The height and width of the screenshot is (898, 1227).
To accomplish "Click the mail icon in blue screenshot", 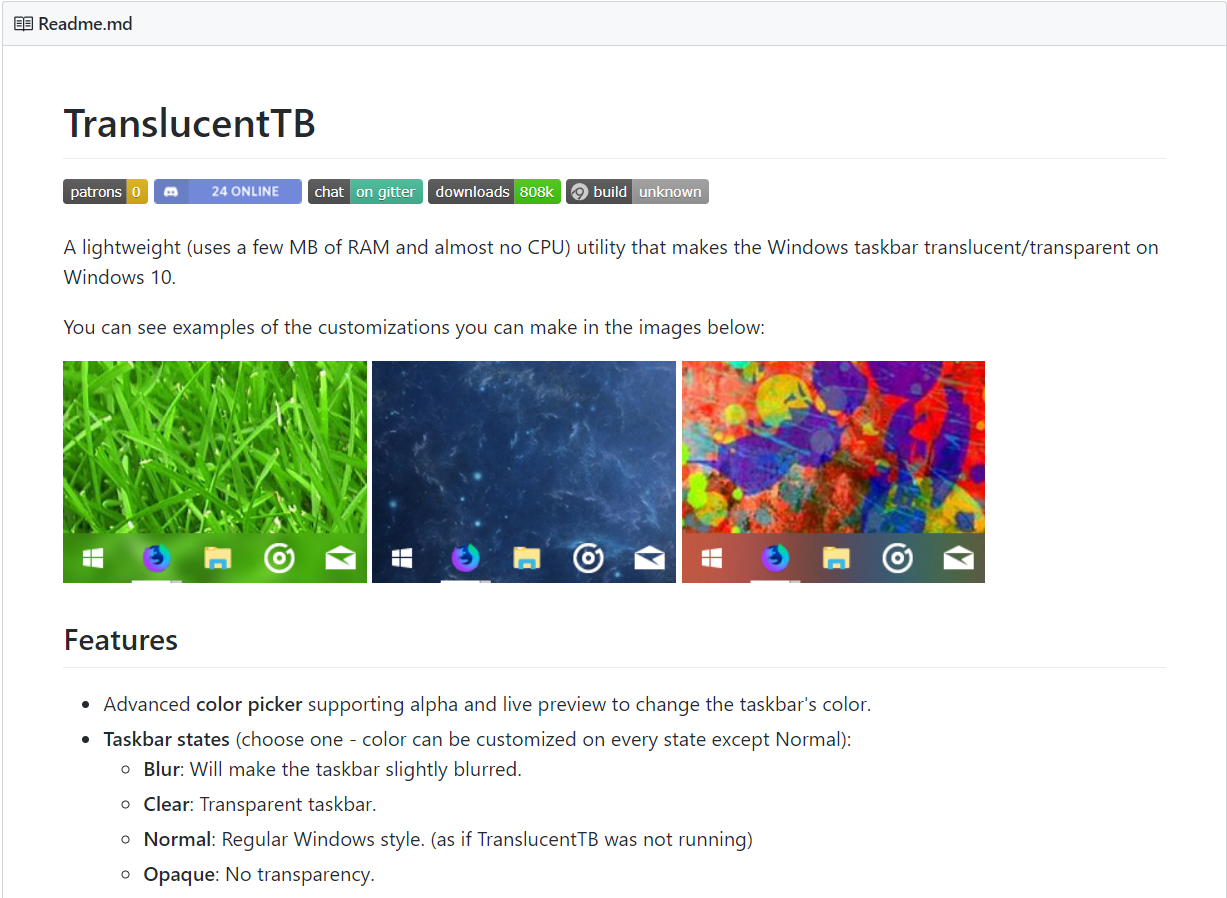I will tap(650, 558).
